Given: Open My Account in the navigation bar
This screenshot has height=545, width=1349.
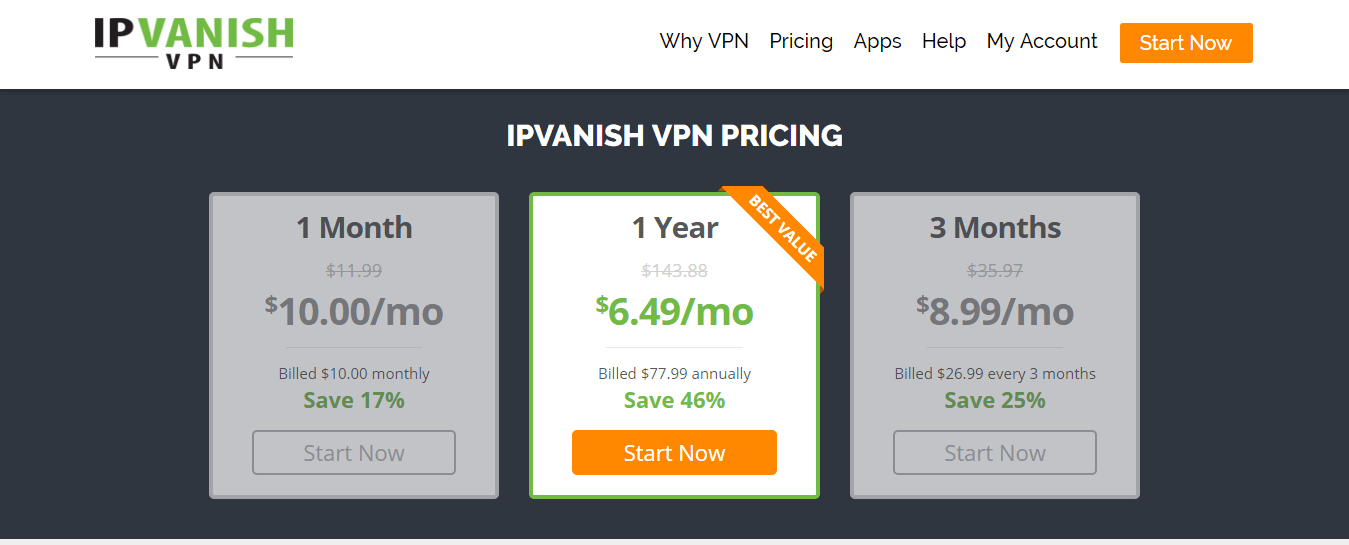Looking at the screenshot, I should click(x=1042, y=41).
